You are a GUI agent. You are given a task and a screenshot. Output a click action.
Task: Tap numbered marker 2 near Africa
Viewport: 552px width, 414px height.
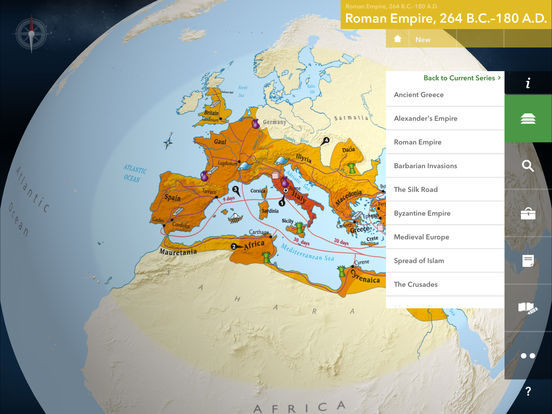click(235, 247)
